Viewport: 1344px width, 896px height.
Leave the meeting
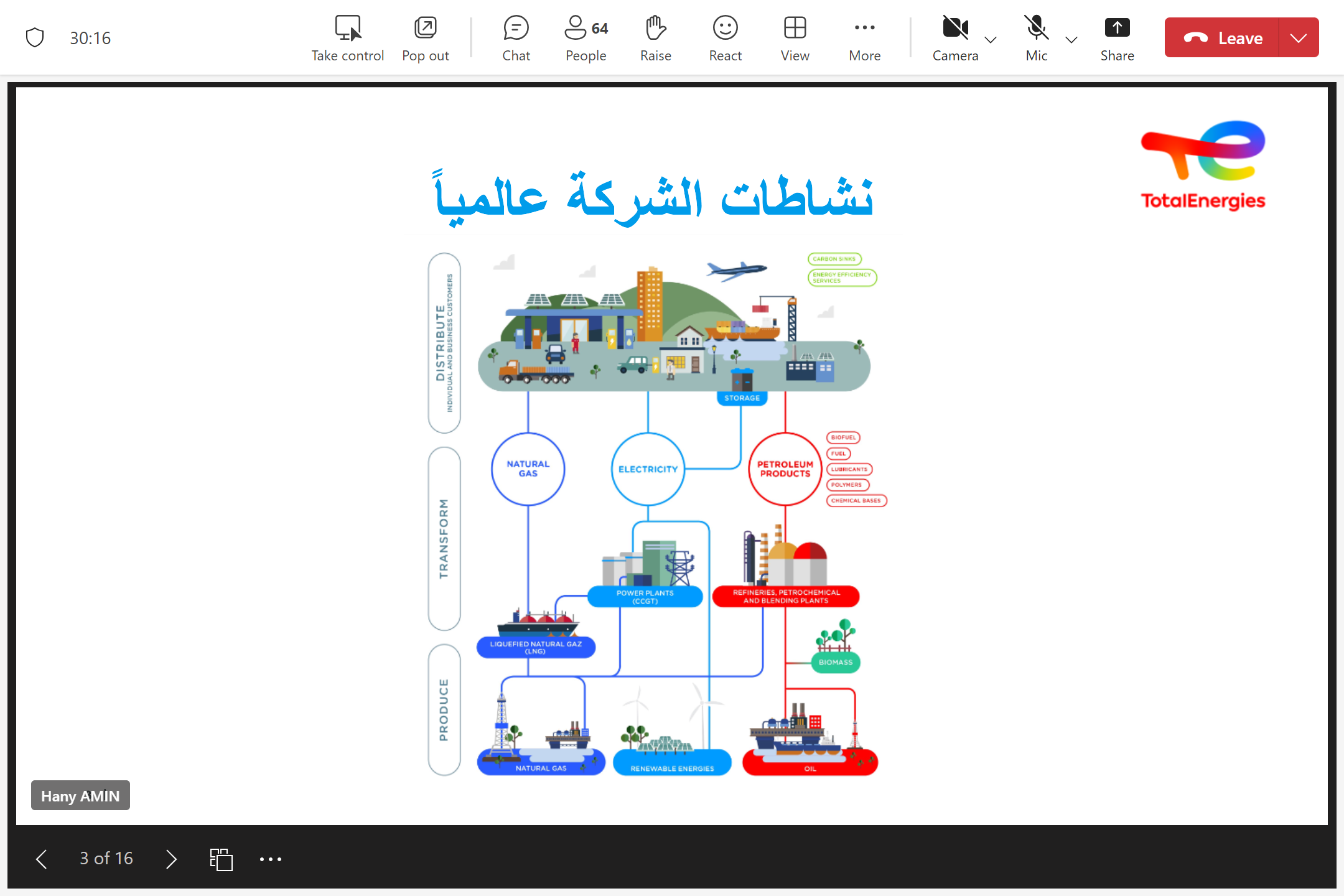coord(1222,38)
